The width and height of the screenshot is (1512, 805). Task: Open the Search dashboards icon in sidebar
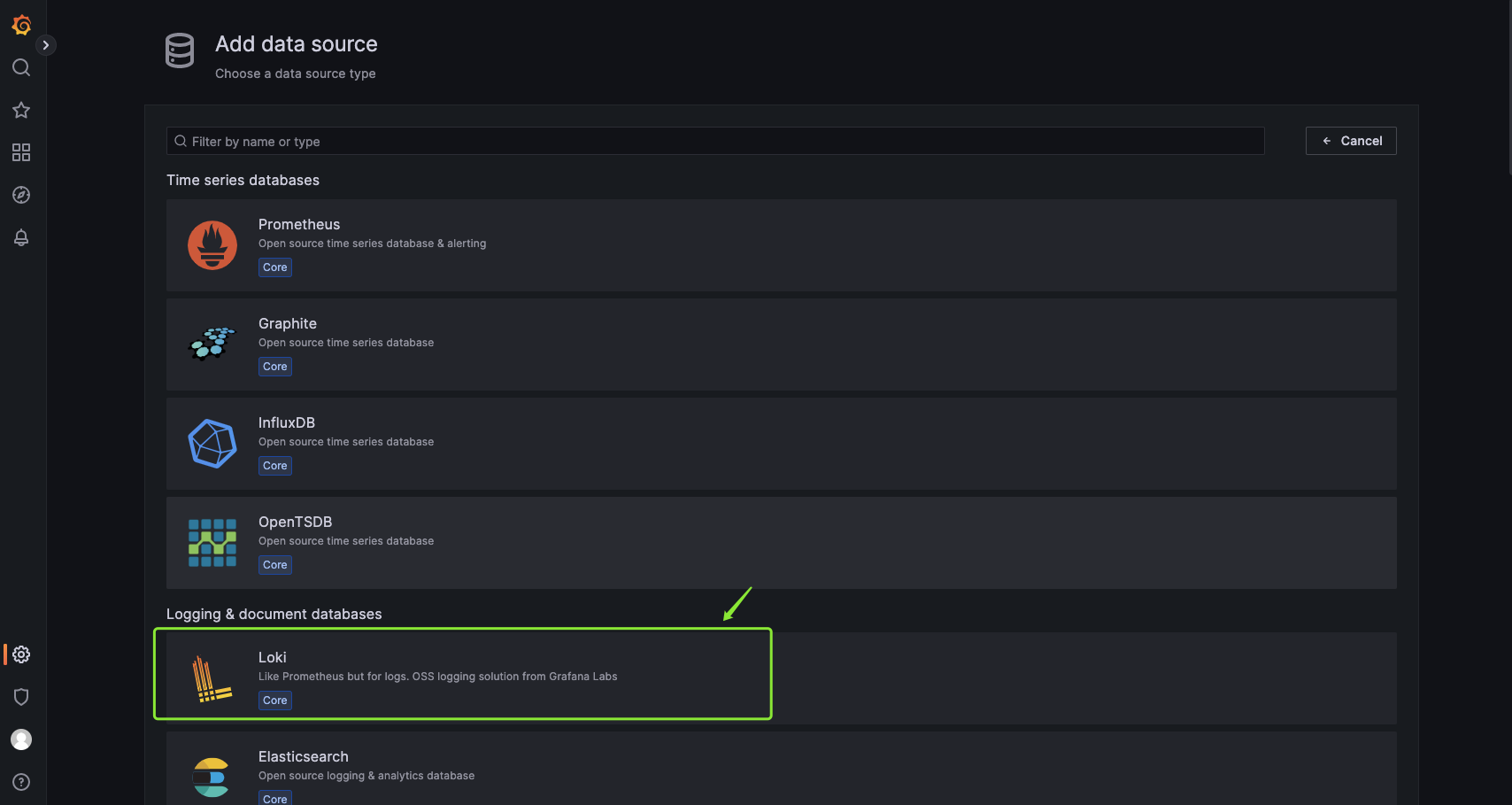coord(21,67)
